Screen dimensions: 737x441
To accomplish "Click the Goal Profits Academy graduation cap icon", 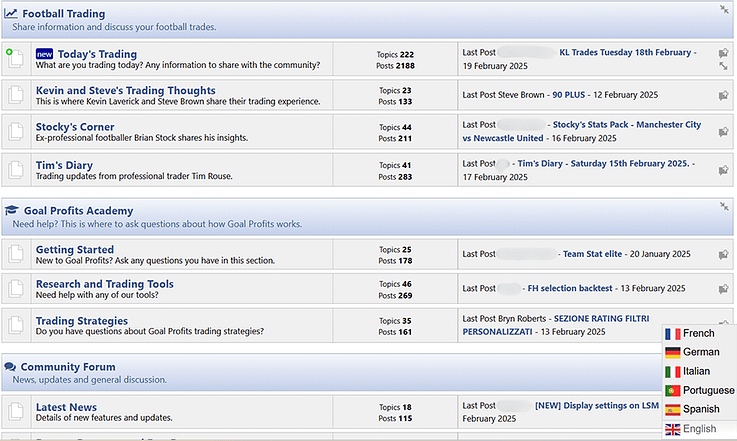I will point(11,211).
